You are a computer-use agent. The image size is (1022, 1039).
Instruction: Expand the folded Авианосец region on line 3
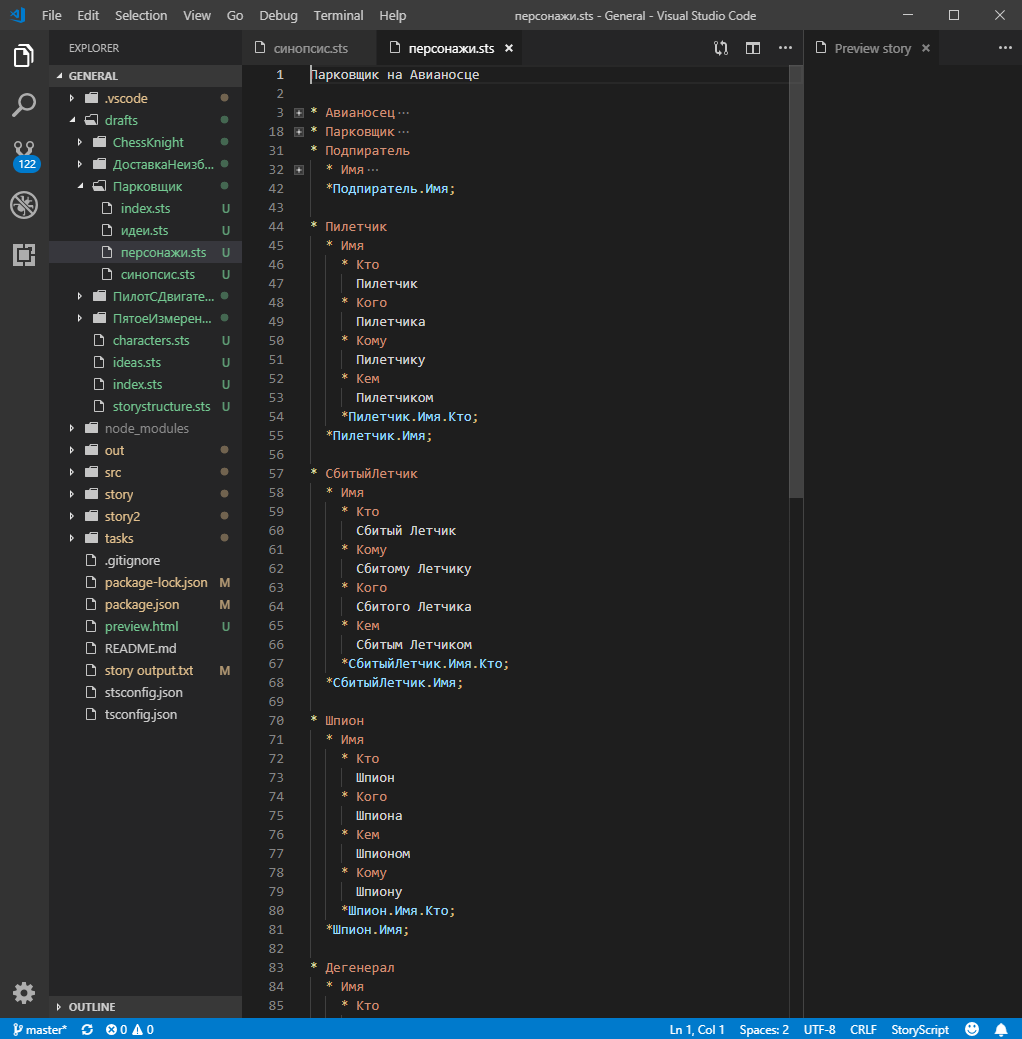299,113
